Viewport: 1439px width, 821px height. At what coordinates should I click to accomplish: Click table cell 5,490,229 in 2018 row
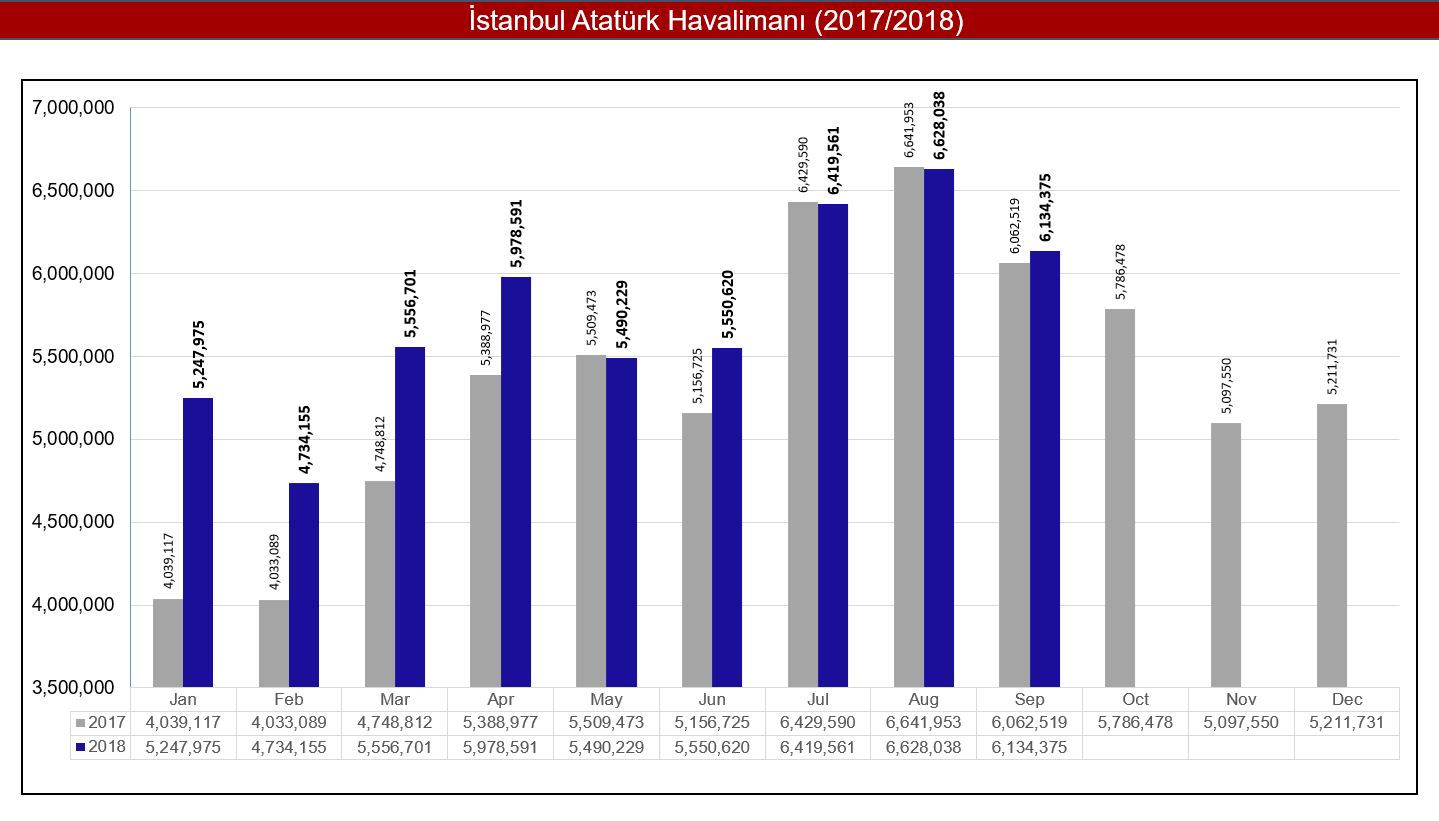(x=606, y=747)
